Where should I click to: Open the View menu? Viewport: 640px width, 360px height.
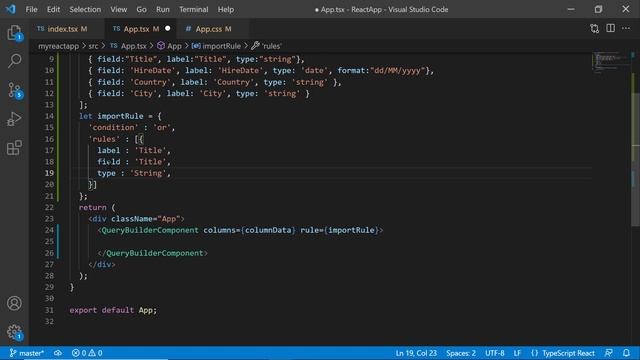pos(118,9)
